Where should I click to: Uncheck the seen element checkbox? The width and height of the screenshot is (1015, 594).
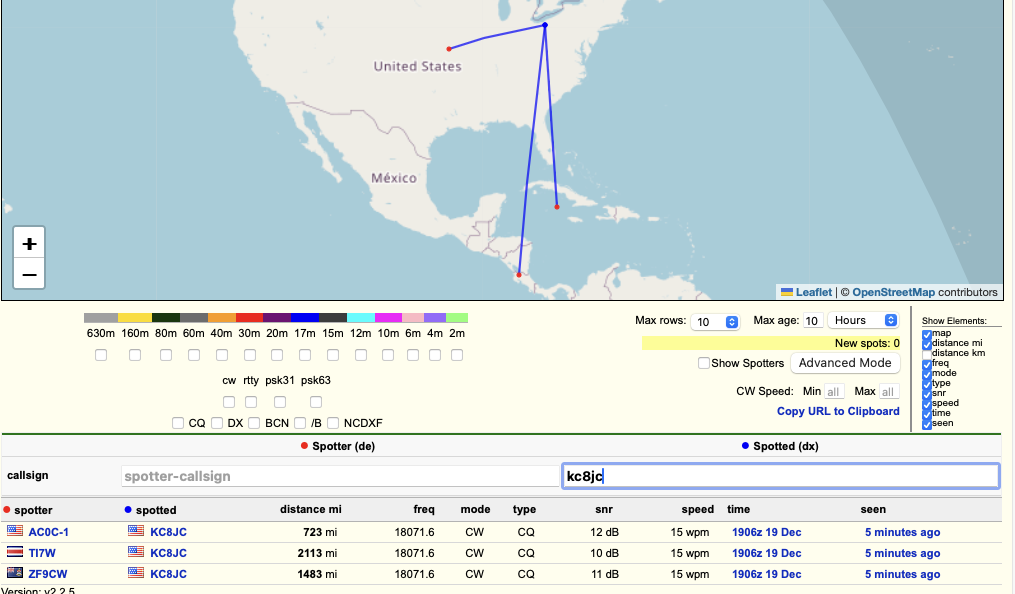pos(927,424)
